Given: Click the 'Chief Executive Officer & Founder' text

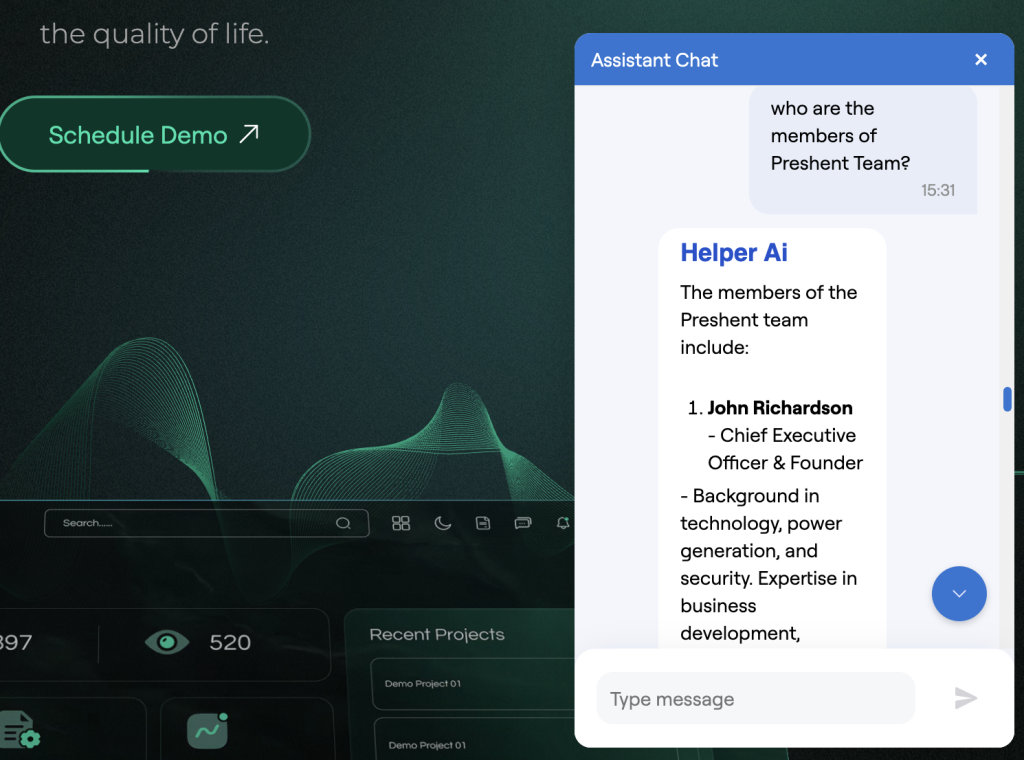Looking at the screenshot, I should [785, 449].
